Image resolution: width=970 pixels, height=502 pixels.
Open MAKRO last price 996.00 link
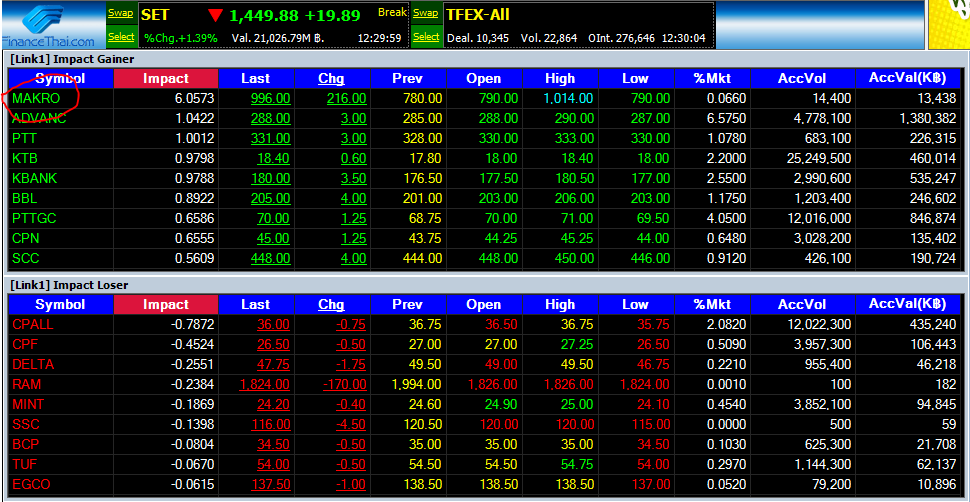tap(270, 98)
